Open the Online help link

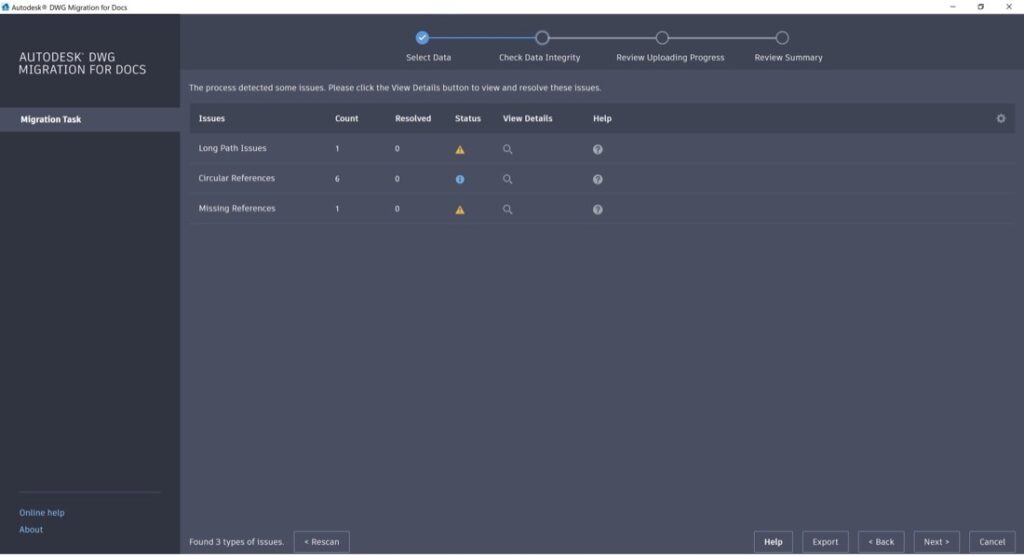(x=42, y=513)
